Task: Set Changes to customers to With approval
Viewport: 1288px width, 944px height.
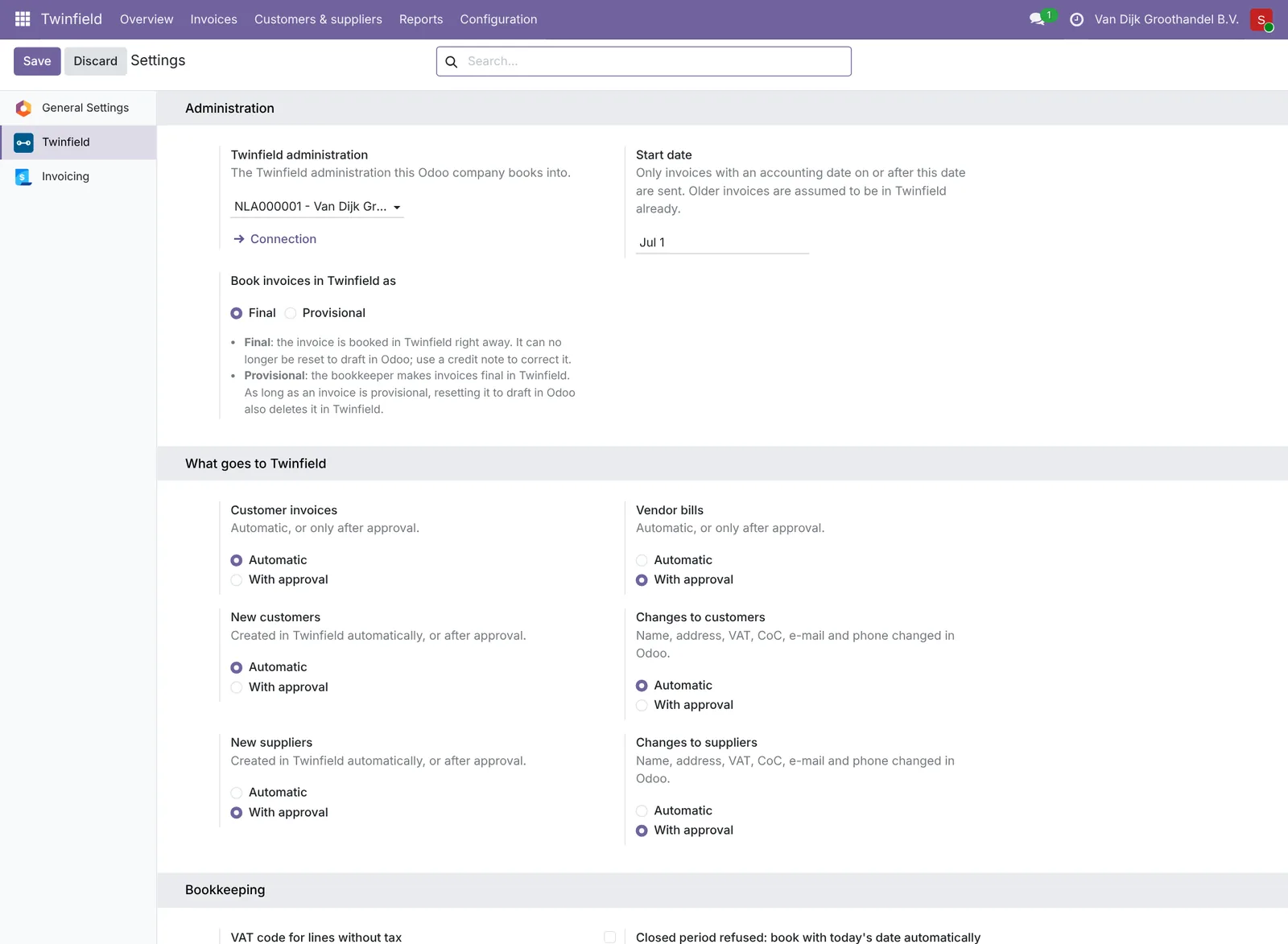Action: [x=642, y=706]
